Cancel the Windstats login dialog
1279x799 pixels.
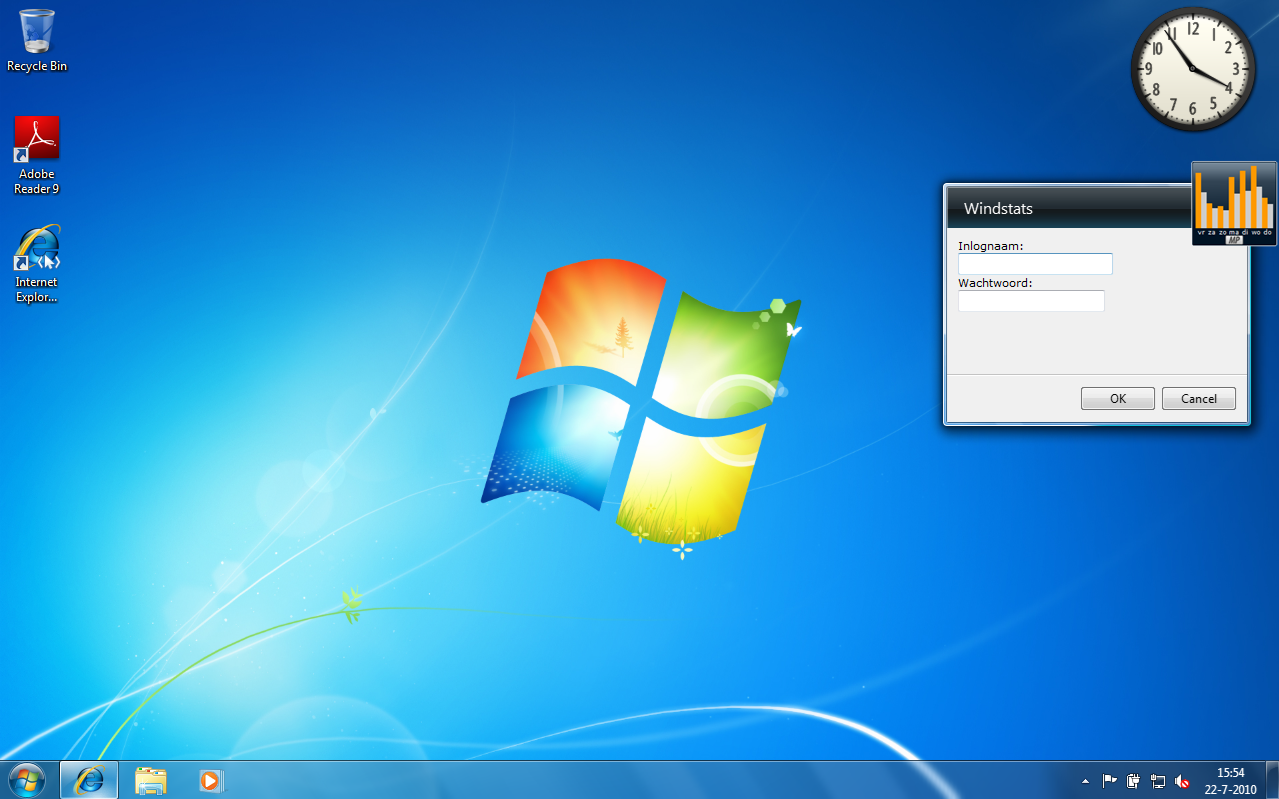point(1199,399)
